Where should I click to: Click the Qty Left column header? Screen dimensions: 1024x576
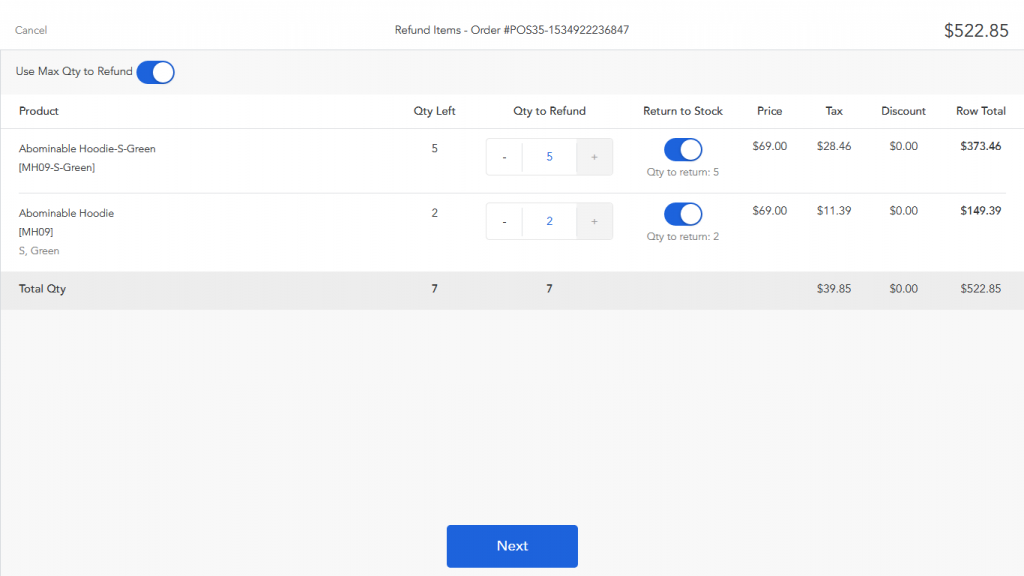pos(434,111)
